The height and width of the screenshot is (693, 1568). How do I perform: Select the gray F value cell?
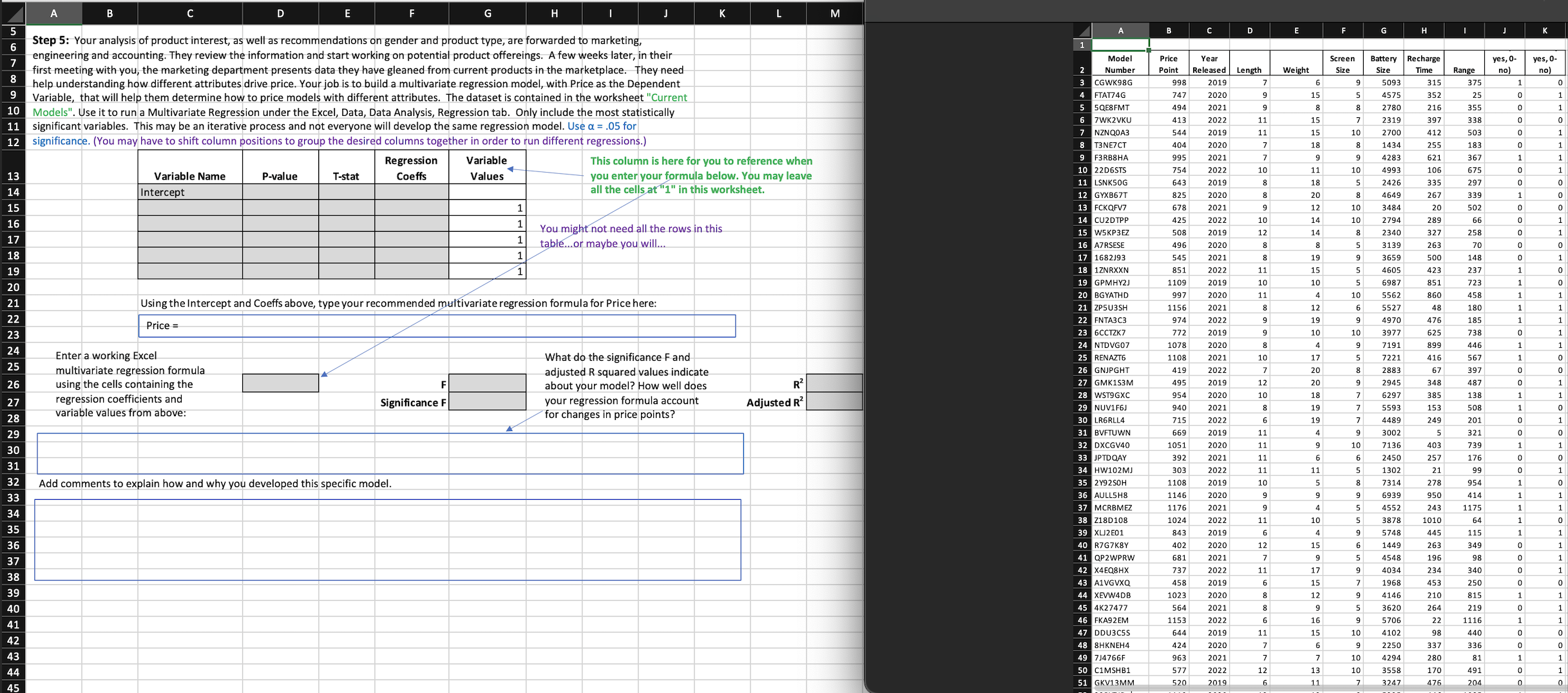[488, 384]
